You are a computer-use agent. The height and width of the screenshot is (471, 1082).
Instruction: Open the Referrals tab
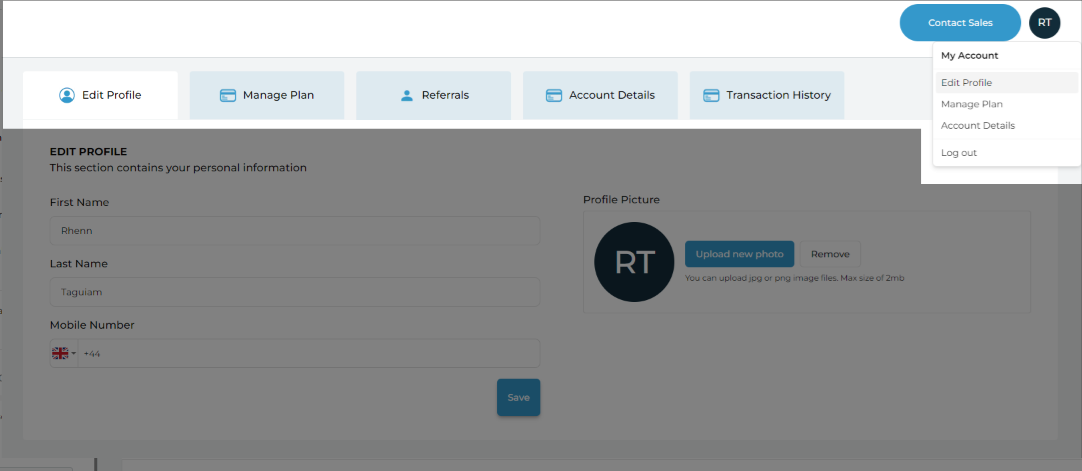(433, 95)
